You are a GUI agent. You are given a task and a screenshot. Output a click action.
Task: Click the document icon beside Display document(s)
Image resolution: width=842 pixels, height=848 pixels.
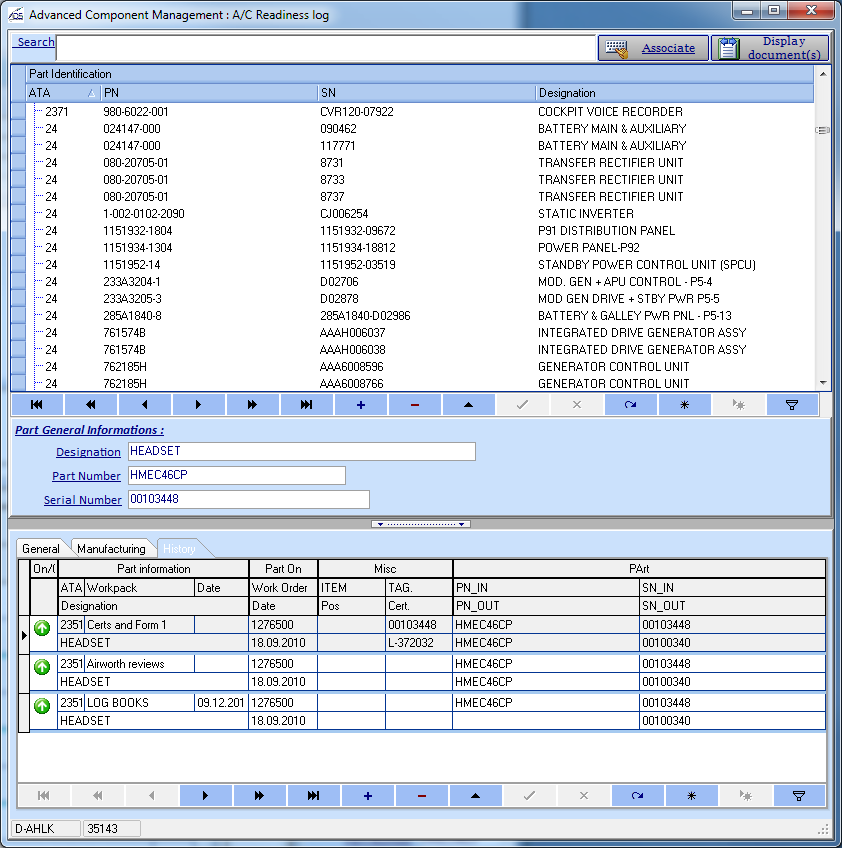click(726, 47)
